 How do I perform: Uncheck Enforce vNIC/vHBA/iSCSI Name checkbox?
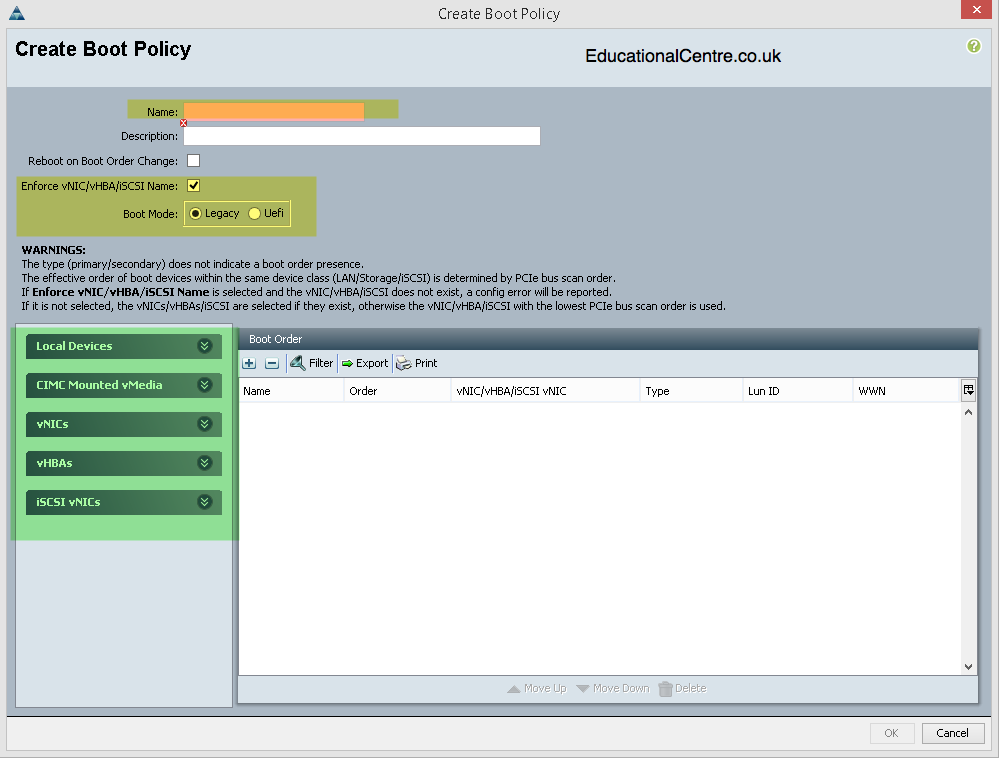[194, 185]
